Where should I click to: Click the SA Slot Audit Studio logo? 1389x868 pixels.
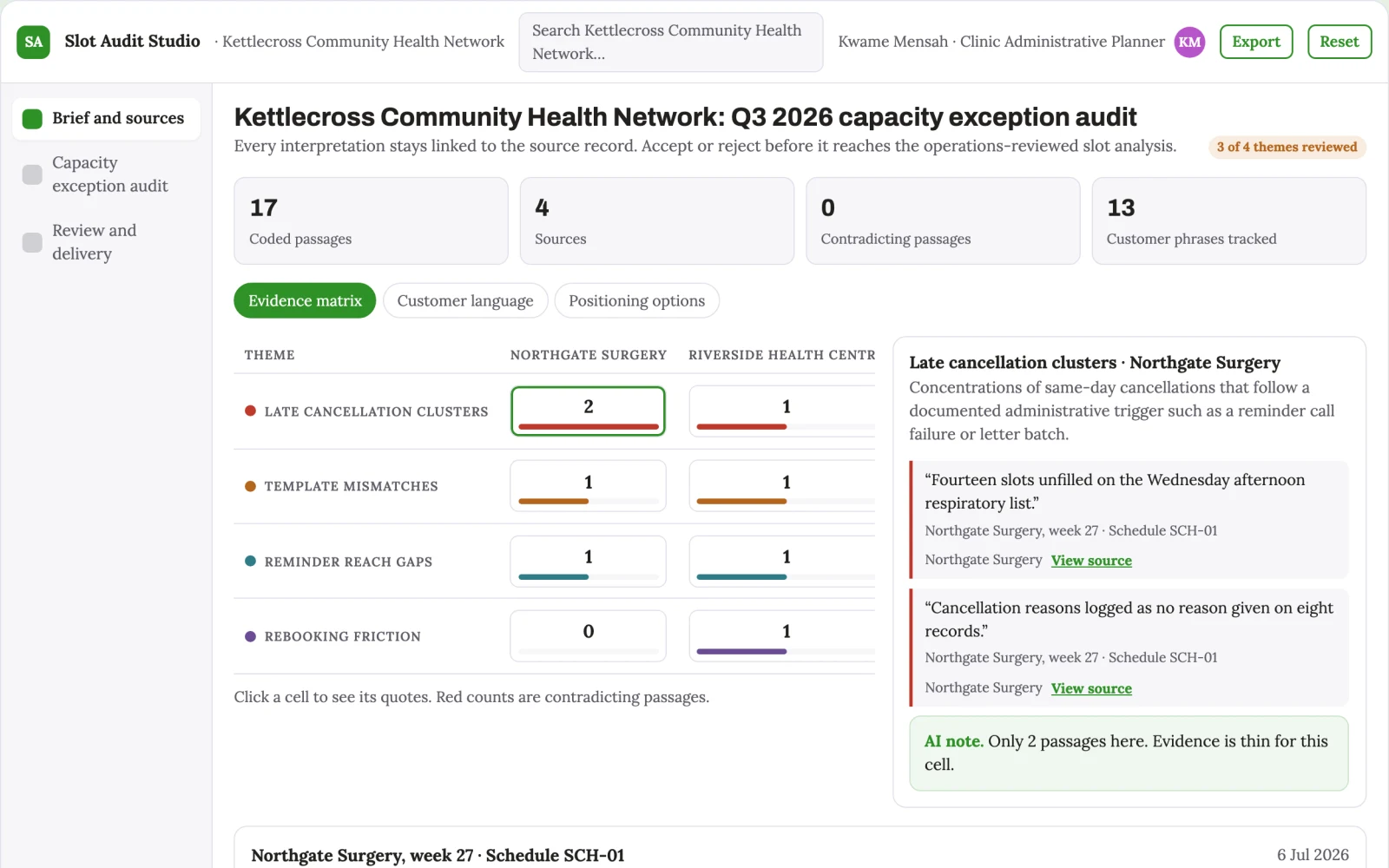(x=33, y=42)
